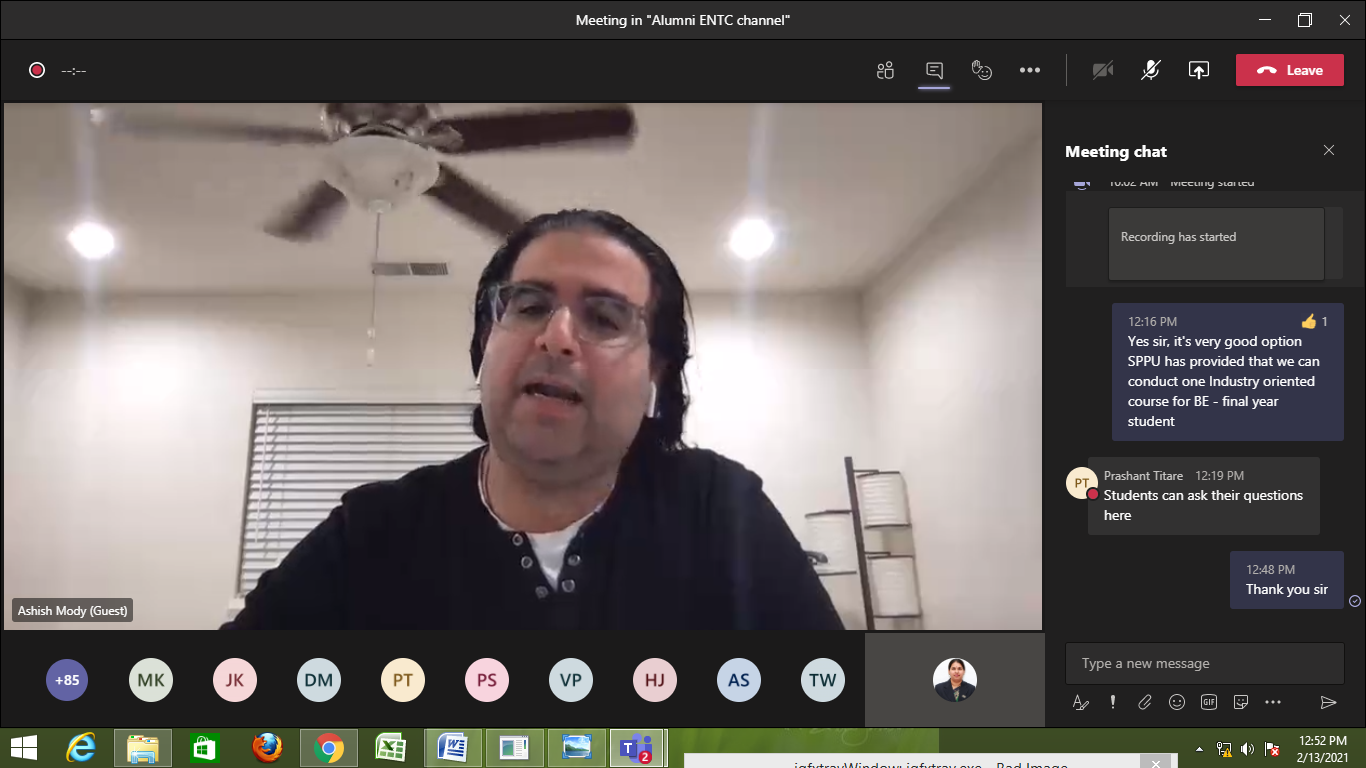Screen dimensions: 1366x768
Task: Unmute the microphone
Action: (1151, 70)
